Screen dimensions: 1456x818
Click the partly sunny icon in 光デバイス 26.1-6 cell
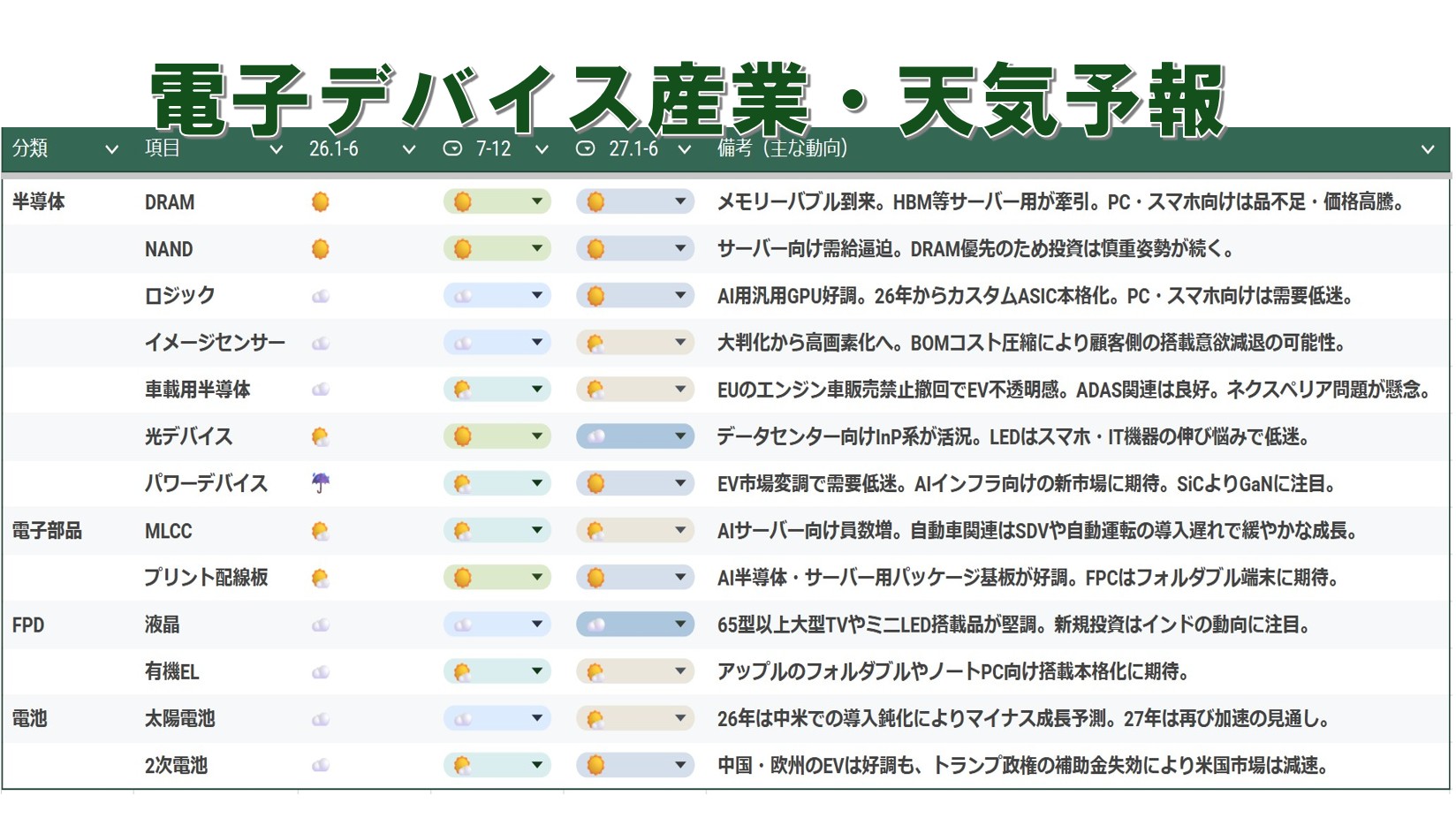tap(321, 436)
